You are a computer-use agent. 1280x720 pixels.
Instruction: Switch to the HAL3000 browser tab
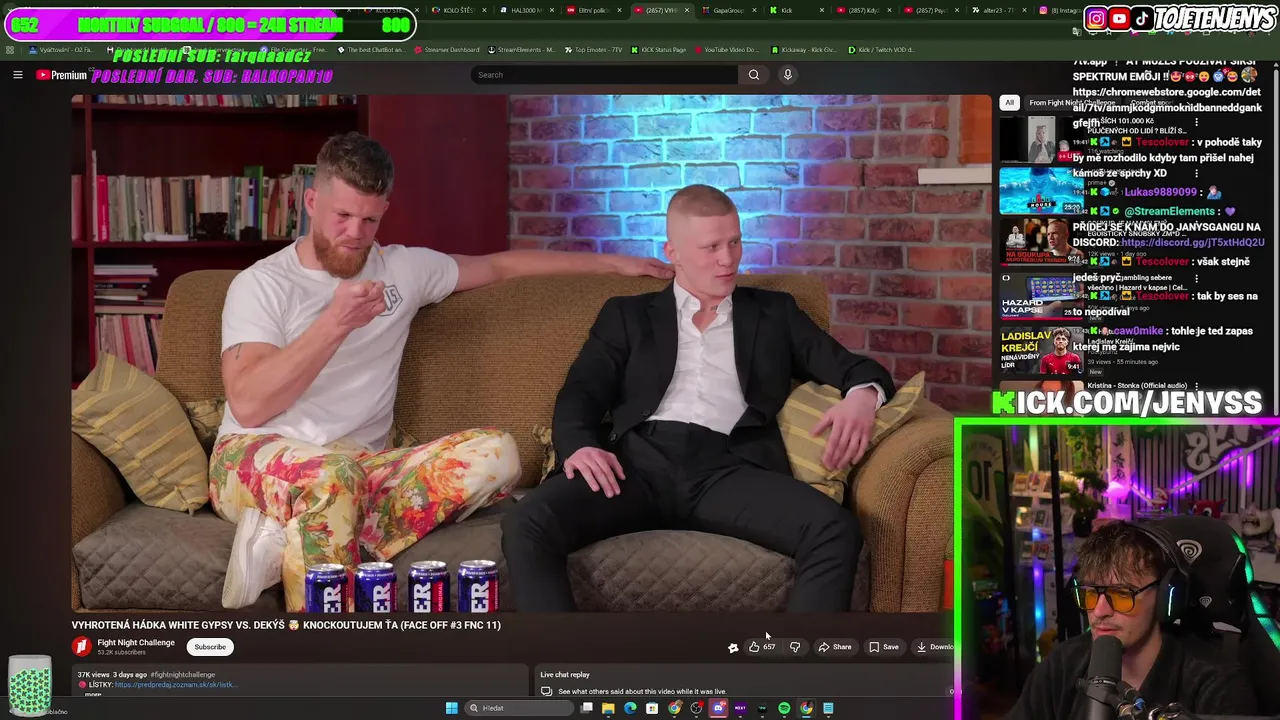tap(527, 10)
